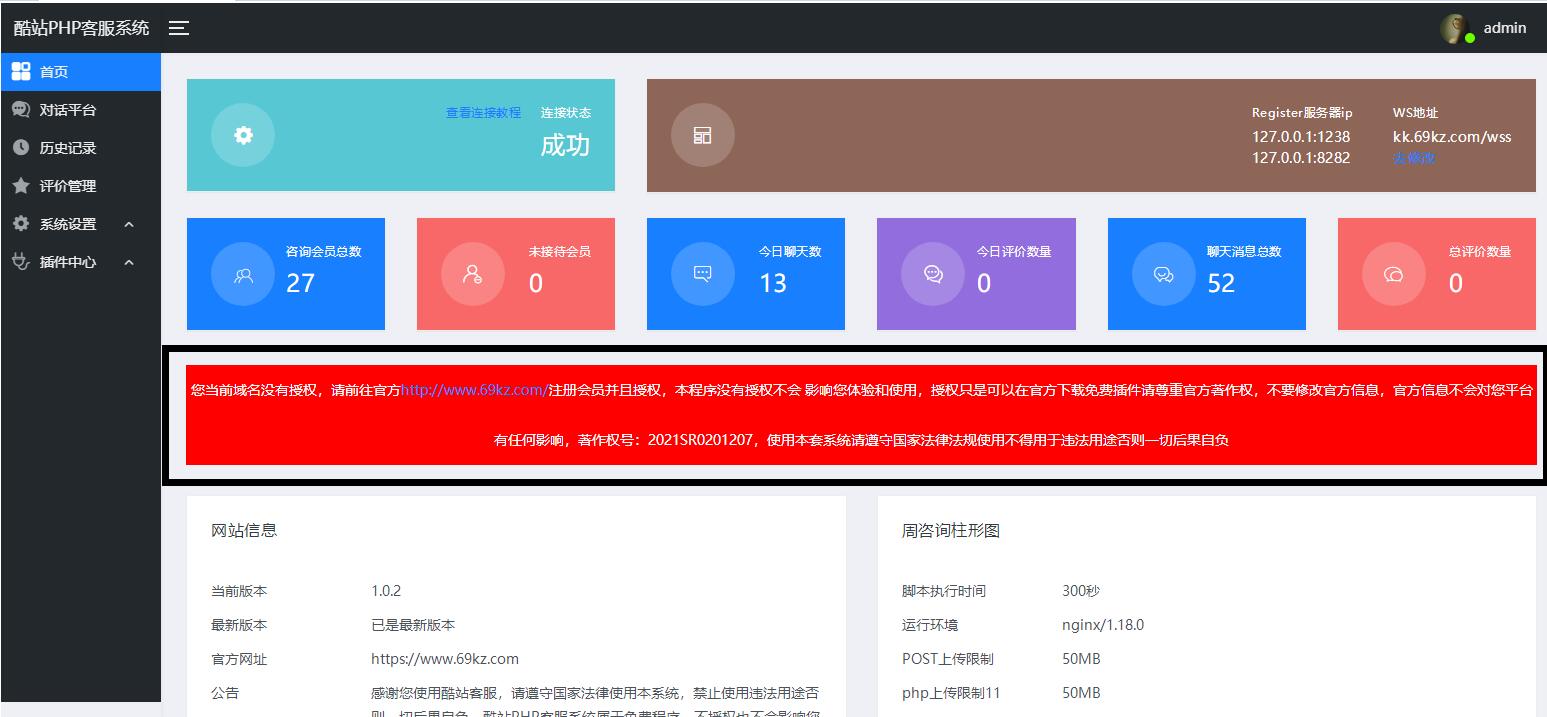Open the admin user dropdown
The image size is (1547, 717).
(1504, 28)
